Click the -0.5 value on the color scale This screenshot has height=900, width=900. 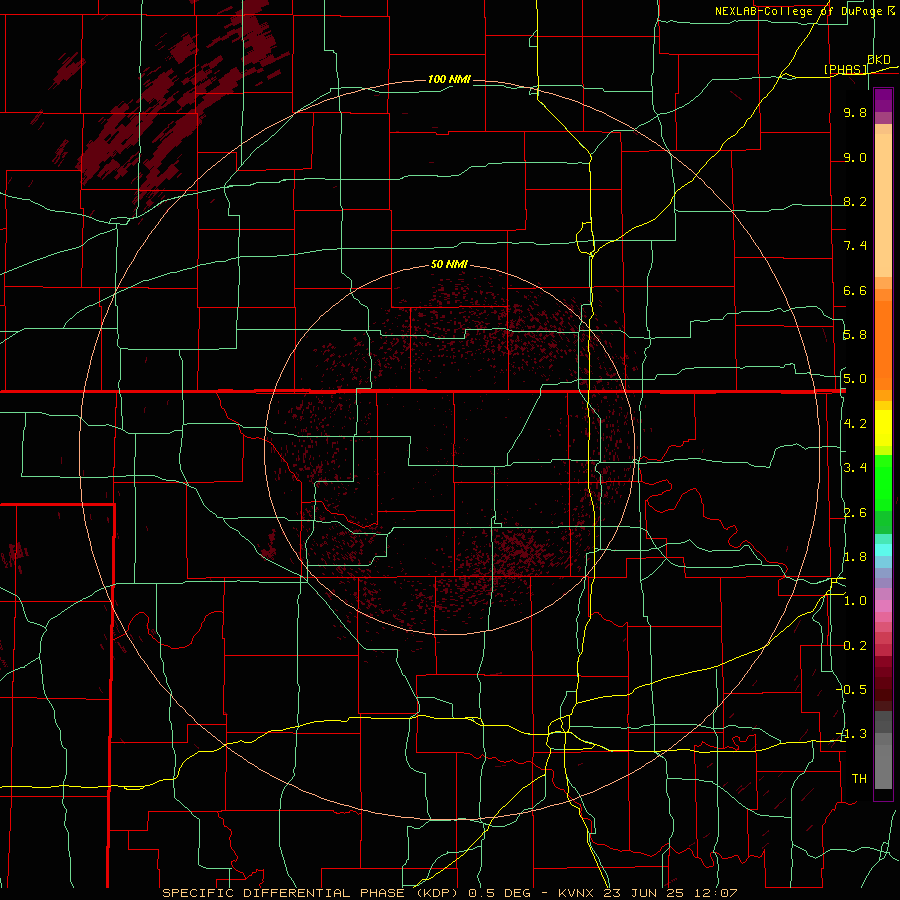coord(852,689)
